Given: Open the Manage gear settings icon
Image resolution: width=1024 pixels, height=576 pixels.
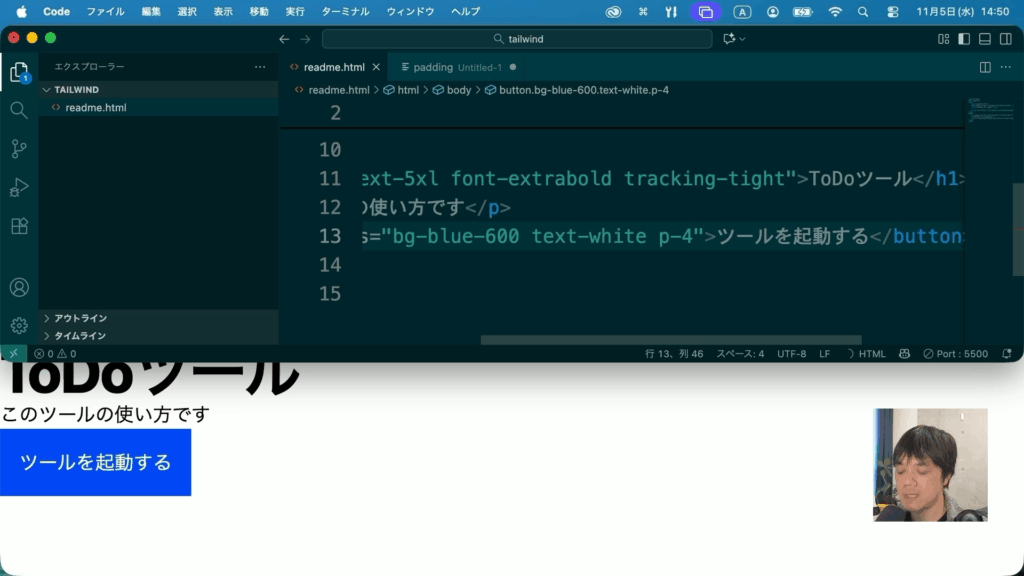Looking at the screenshot, I should point(18,326).
